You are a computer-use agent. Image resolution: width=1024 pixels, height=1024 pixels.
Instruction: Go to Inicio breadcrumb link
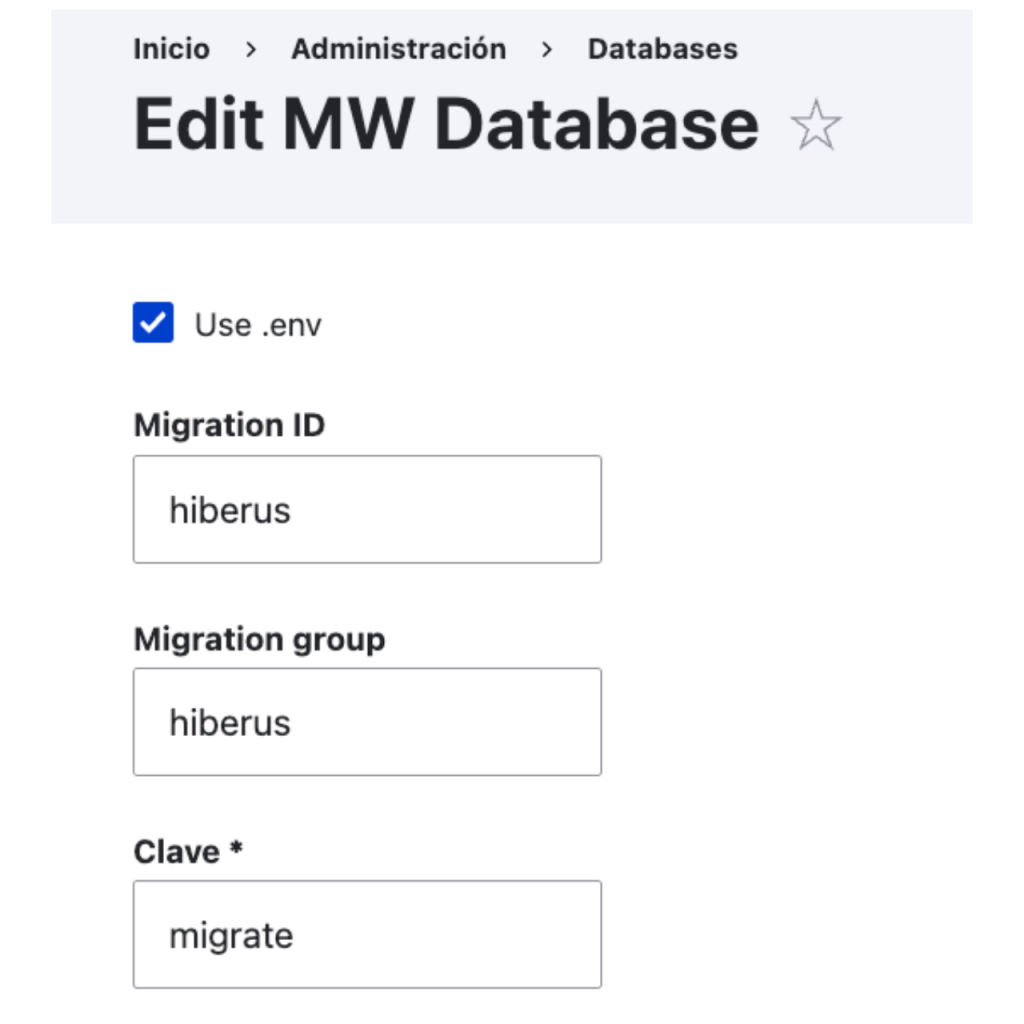tap(171, 49)
